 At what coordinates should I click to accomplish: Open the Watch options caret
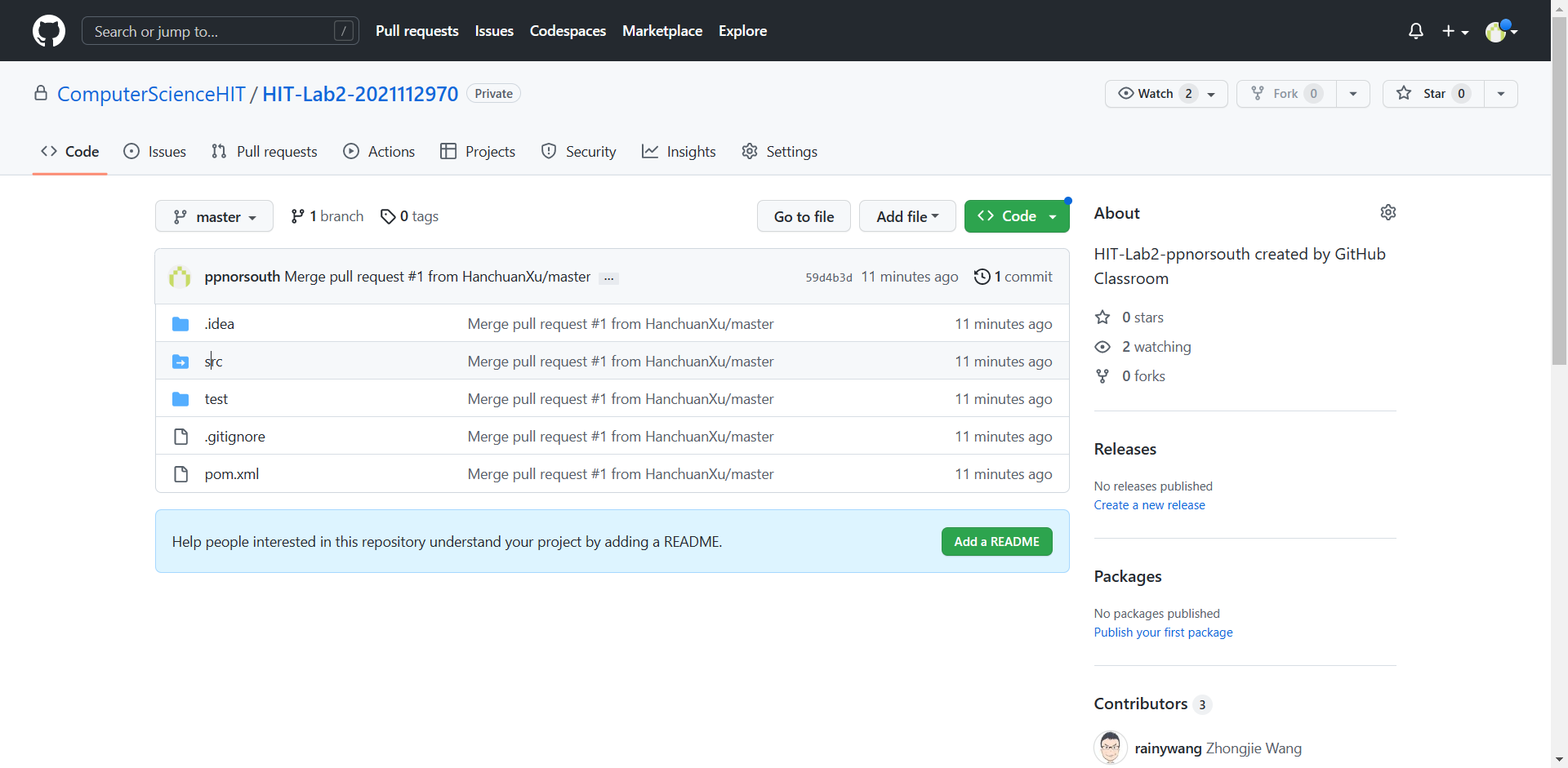[x=1212, y=94]
